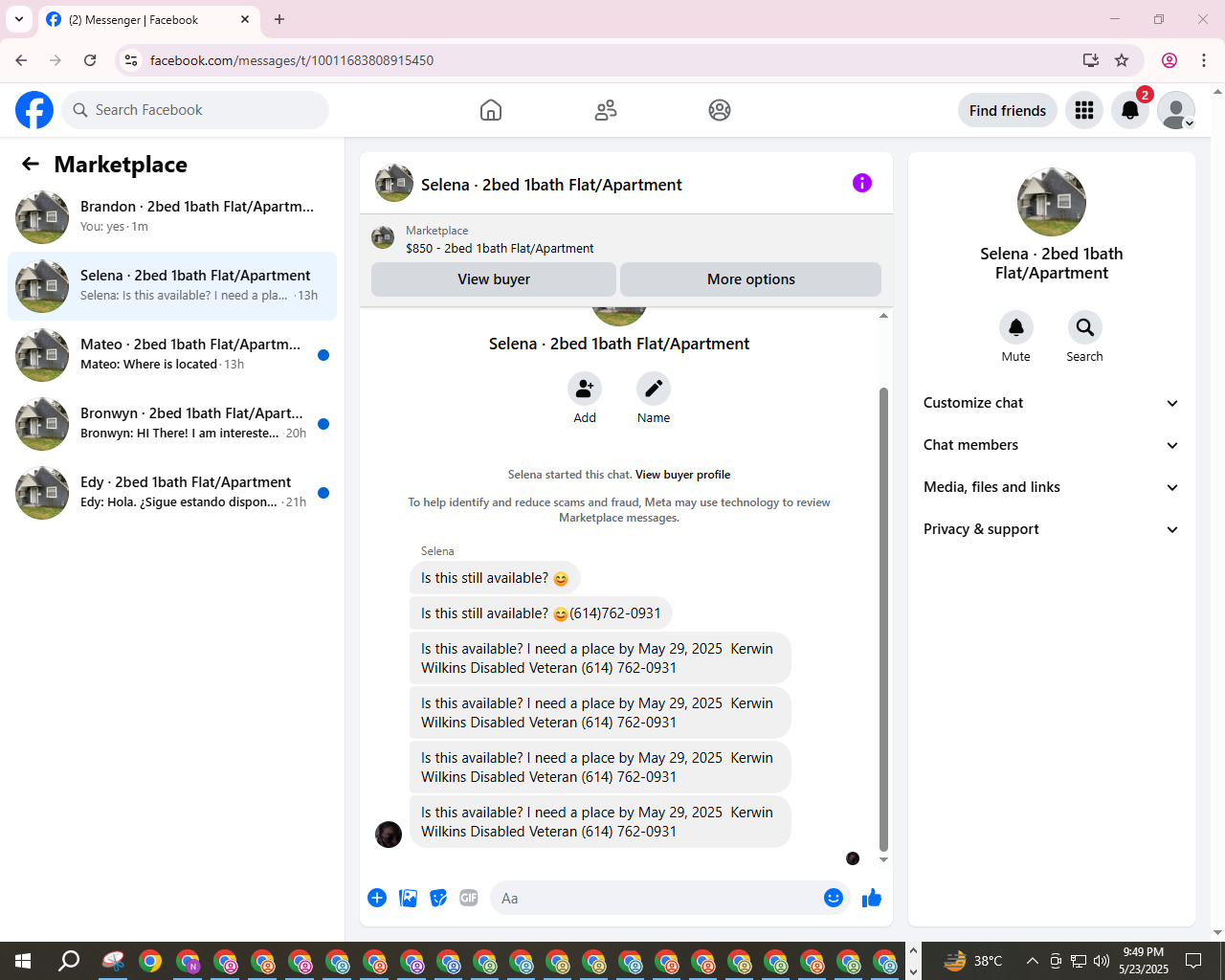Open Windows taskbar search
The width and height of the screenshot is (1225, 980).
pyautogui.click(x=69, y=961)
